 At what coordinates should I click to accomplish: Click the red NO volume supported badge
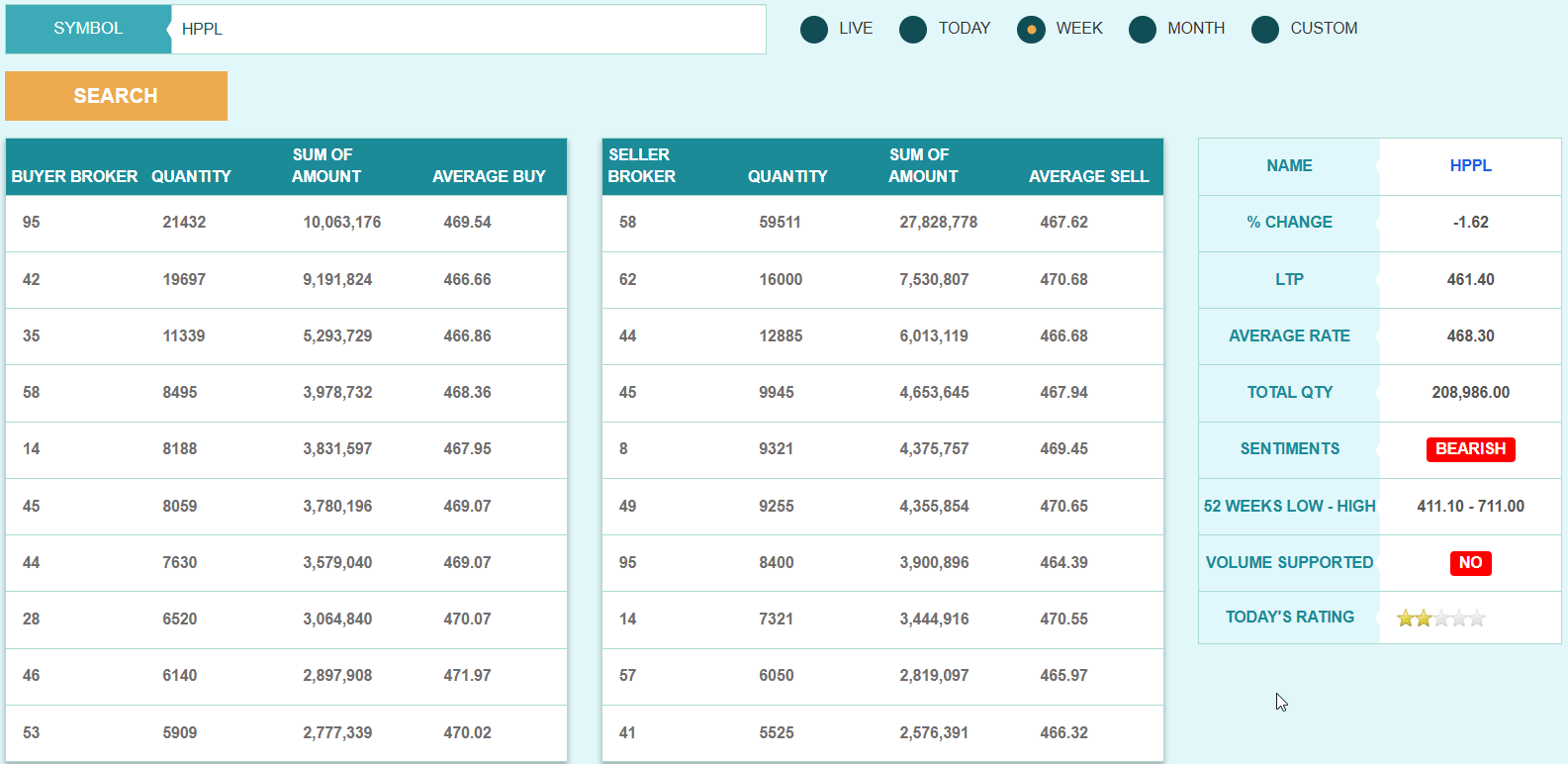pos(1470,563)
